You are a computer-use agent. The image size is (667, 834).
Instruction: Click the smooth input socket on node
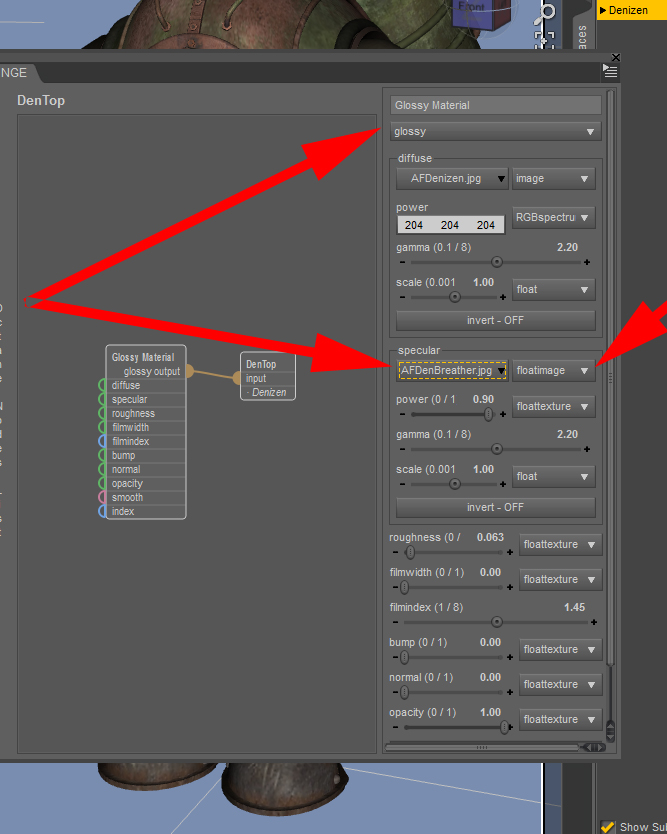[103, 497]
